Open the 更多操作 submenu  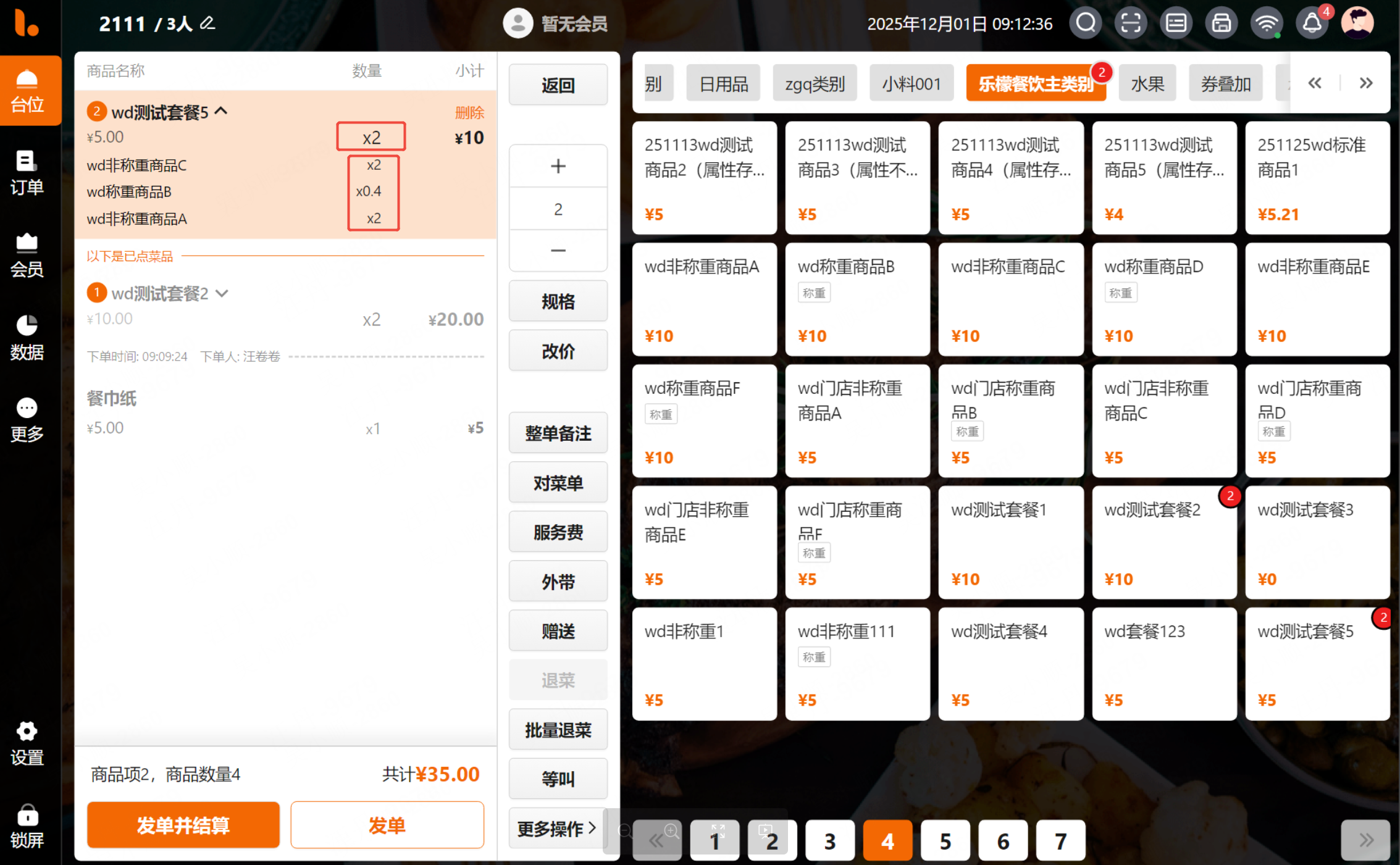click(x=557, y=828)
